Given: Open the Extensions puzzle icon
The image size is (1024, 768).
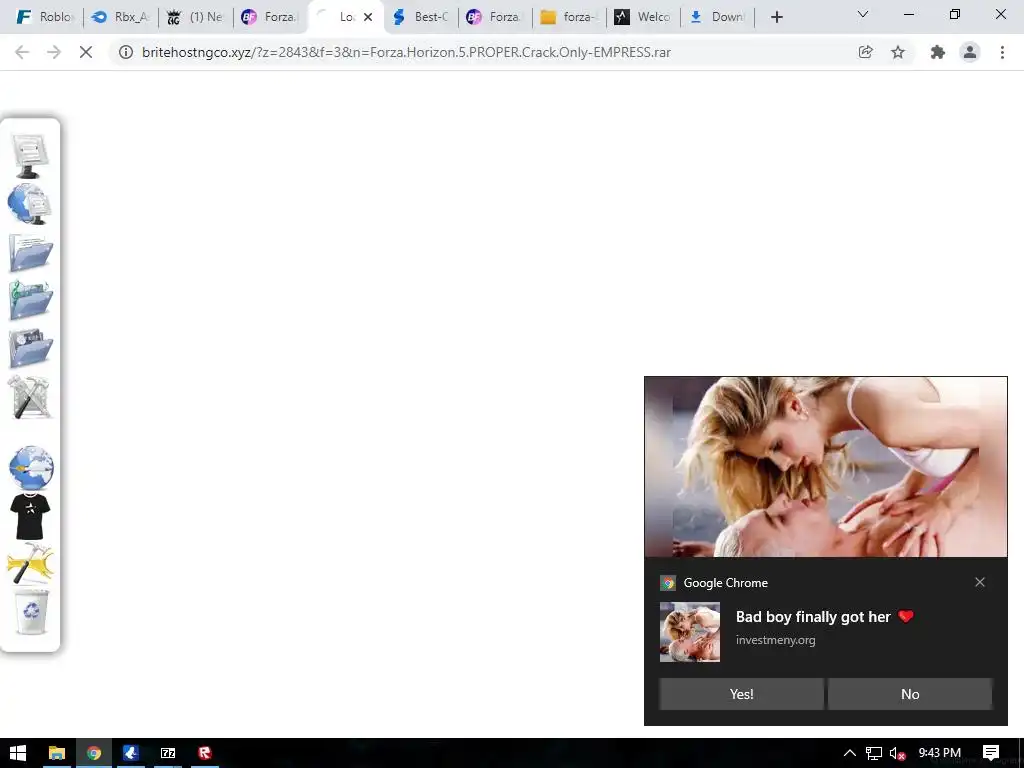Looking at the screenshot, I should [x=938, y=52].
